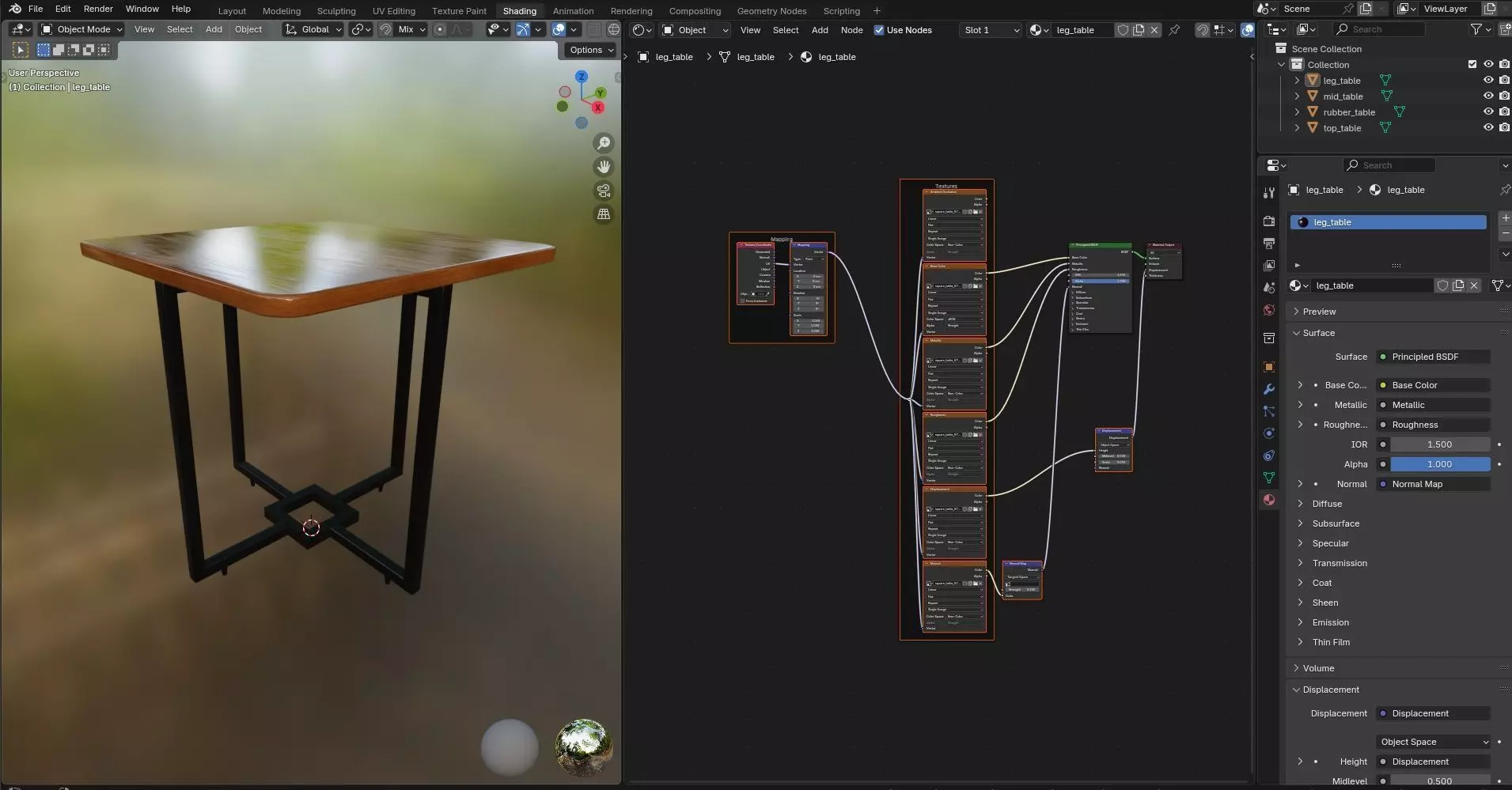
Task: Expand the Subsurface section
Action: [x=1336, y=524]
